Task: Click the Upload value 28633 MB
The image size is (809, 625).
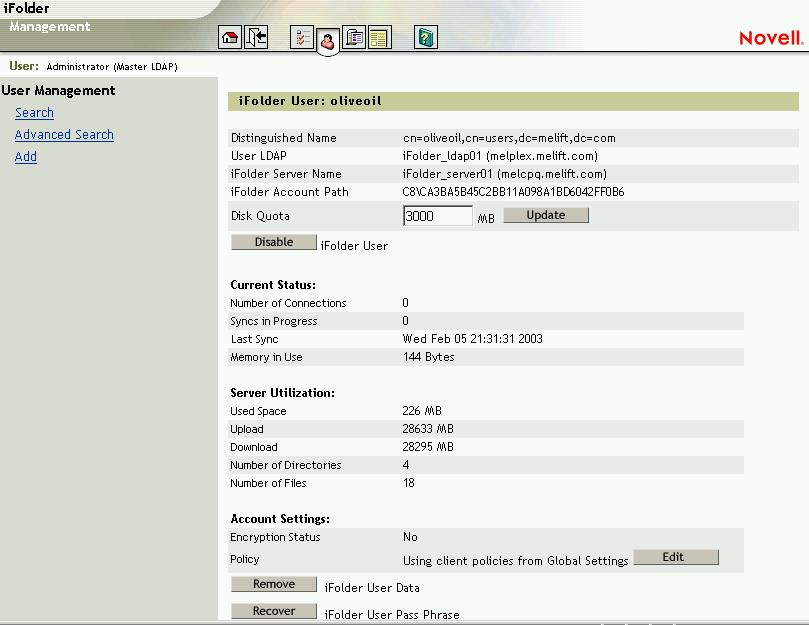Action: (428, 429)
